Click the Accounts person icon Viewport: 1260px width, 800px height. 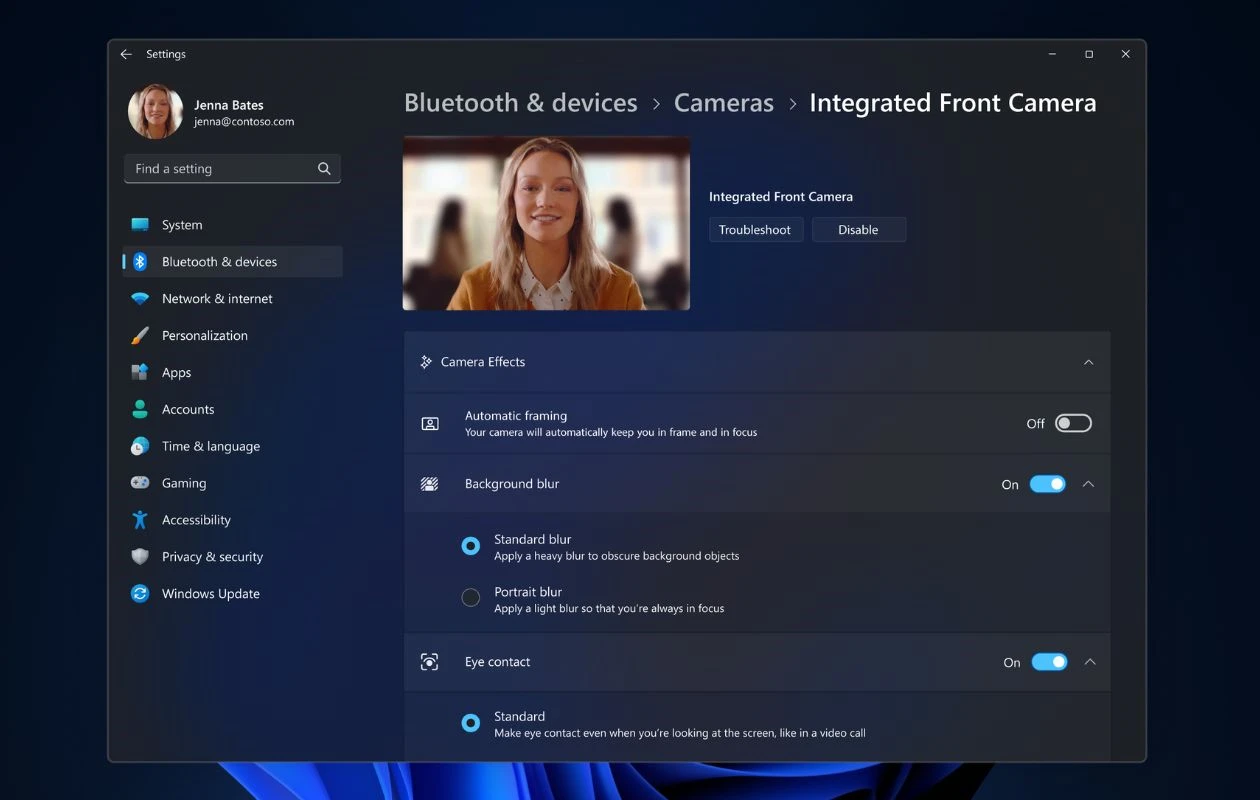coord(140,409)
